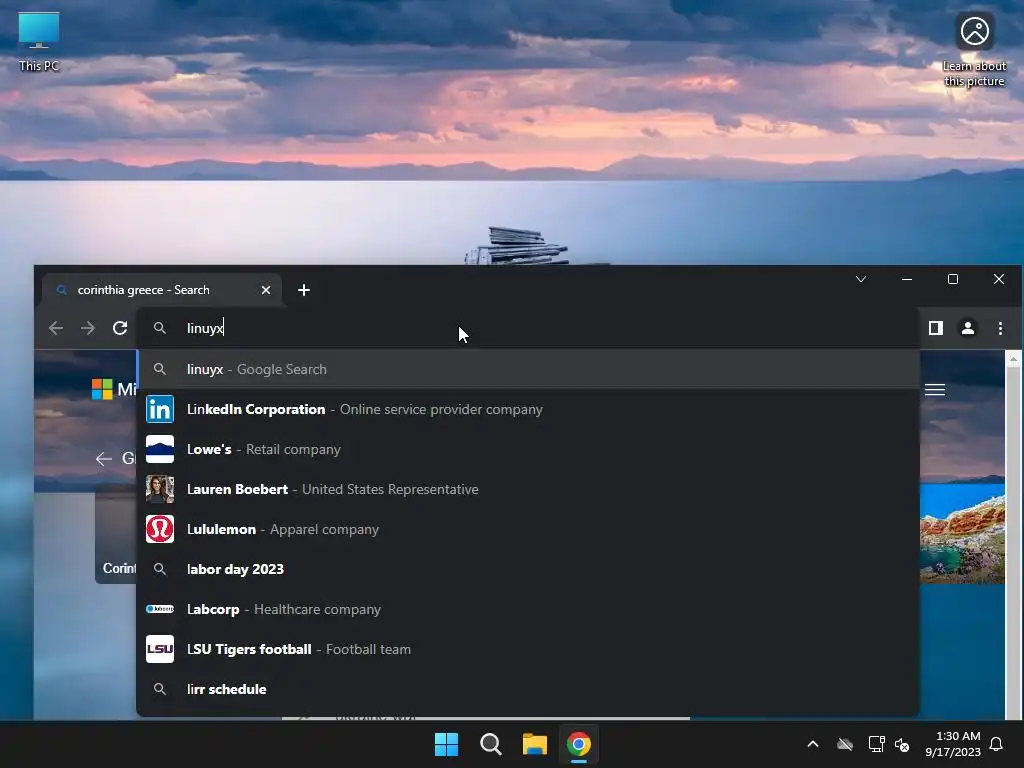The height and width of the screenshot is (768, 1024).
Task: Open Chrome profile menu
Action: [x=968, y=328]
